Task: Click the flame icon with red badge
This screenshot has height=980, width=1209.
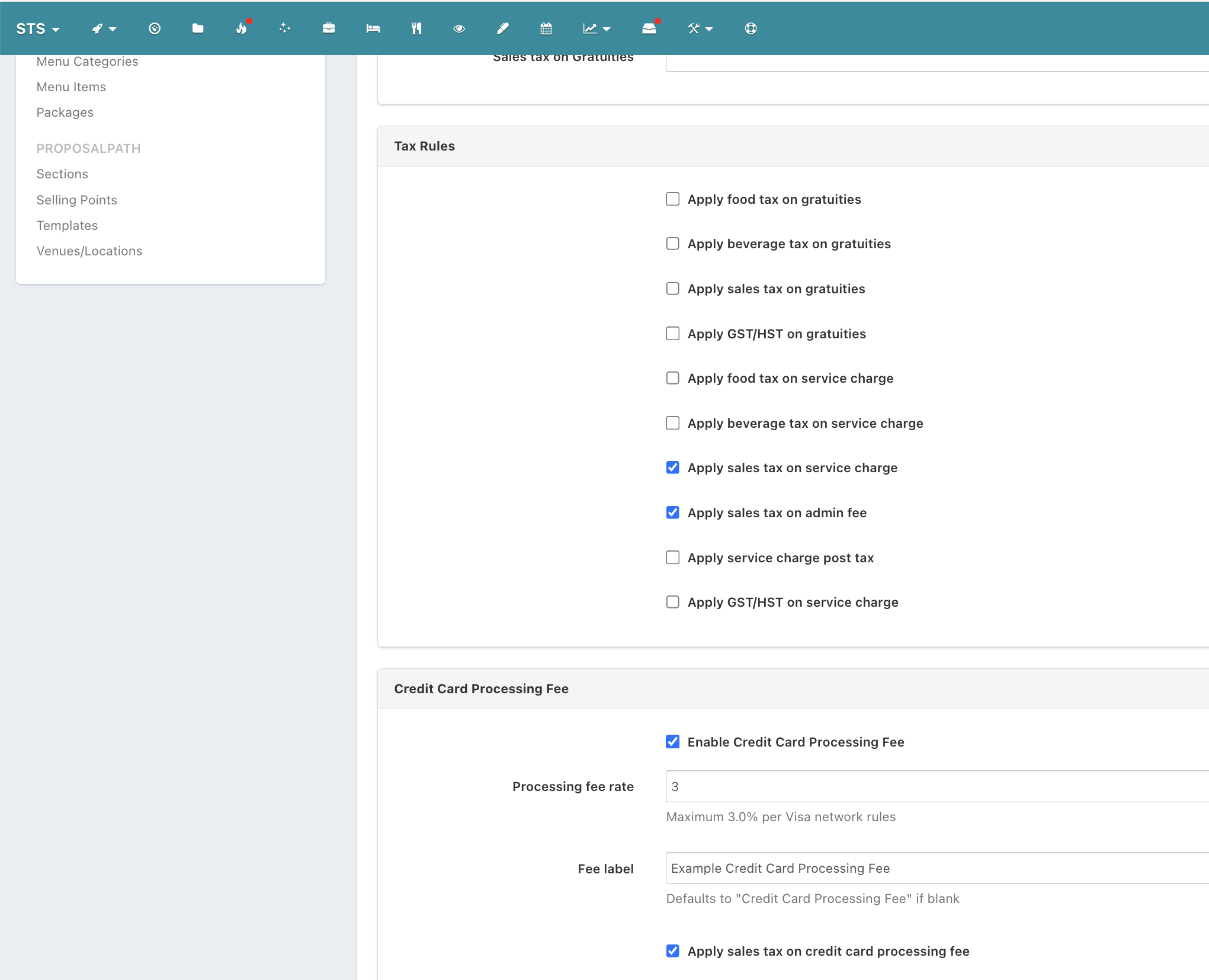Action: 242,28
